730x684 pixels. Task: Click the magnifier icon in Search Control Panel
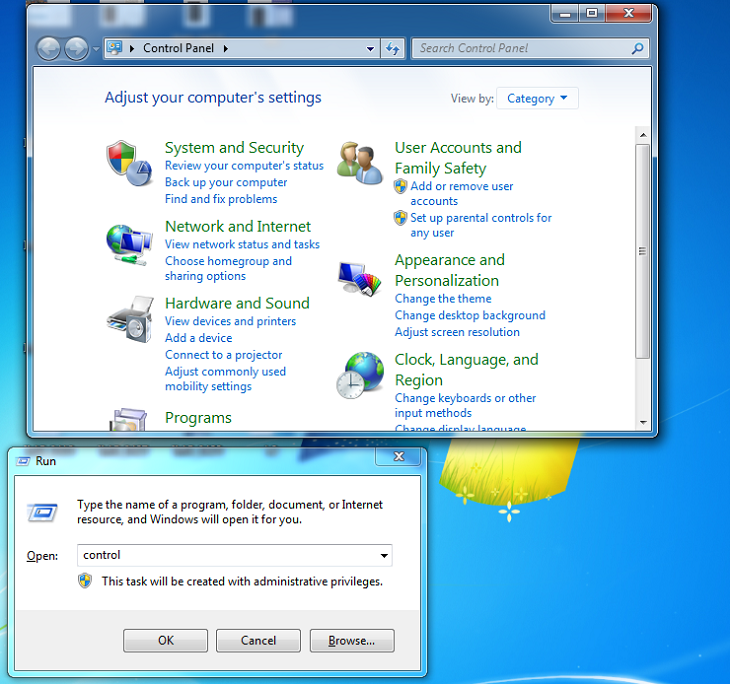pos(637,48)
